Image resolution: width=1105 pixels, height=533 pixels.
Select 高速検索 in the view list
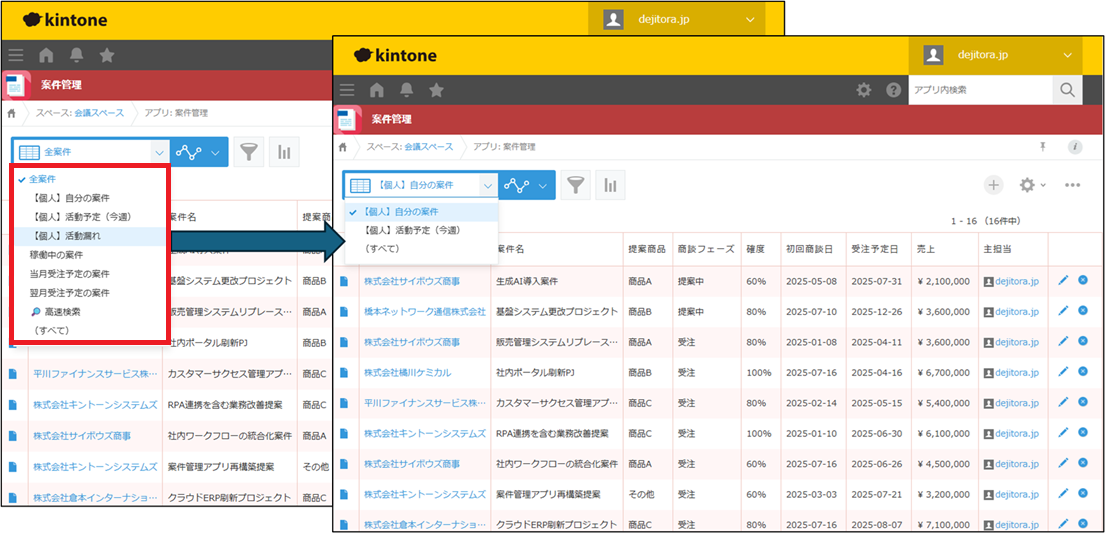pos(61,312)
